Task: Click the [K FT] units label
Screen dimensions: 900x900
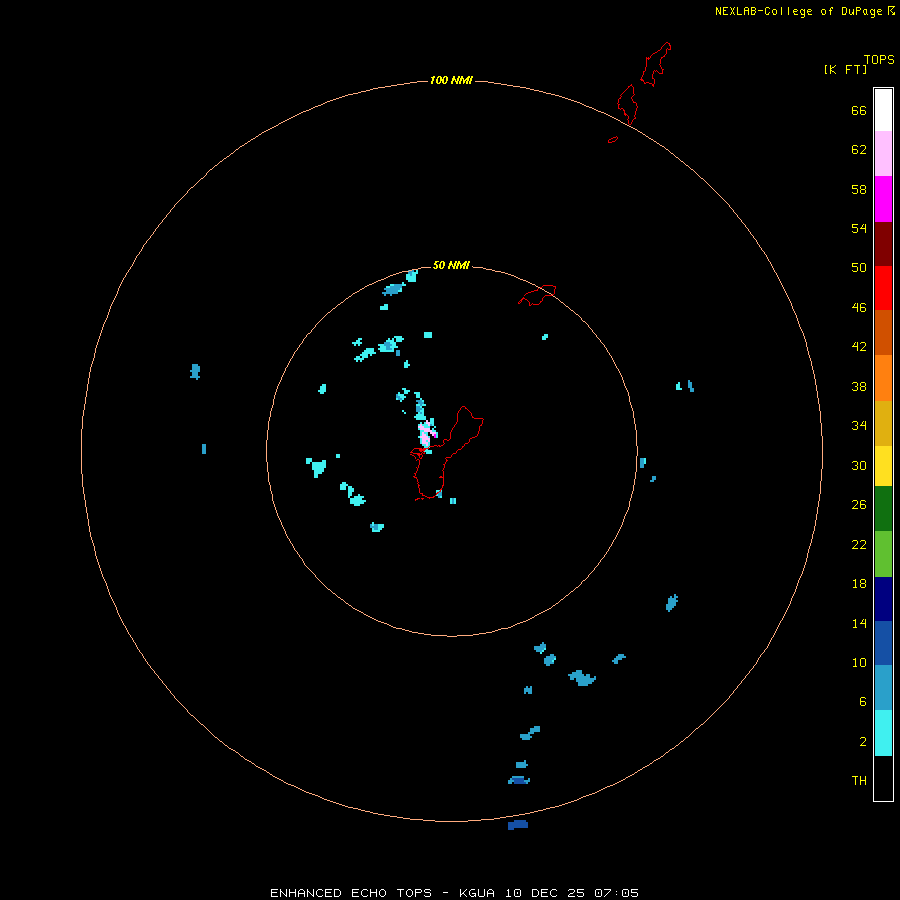Action: (845, 69)
